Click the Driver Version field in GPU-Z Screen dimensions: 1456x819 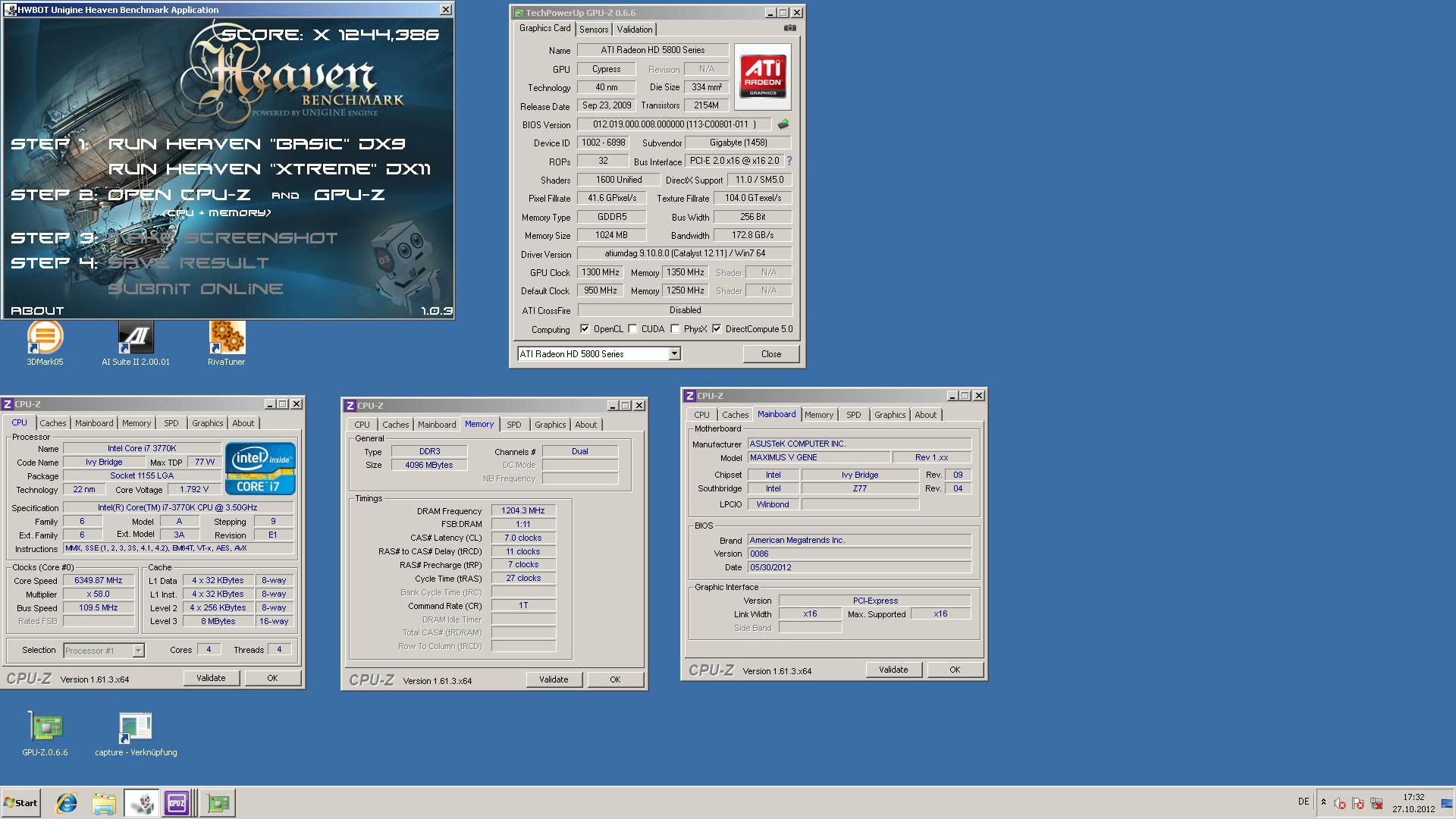coord(685,253)
